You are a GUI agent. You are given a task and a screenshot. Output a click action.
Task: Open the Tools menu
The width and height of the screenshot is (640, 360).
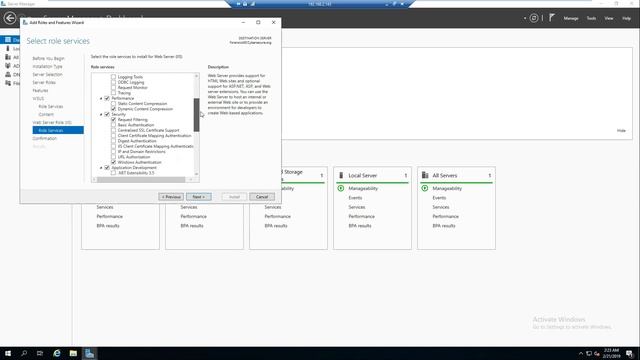click(591, 18)
